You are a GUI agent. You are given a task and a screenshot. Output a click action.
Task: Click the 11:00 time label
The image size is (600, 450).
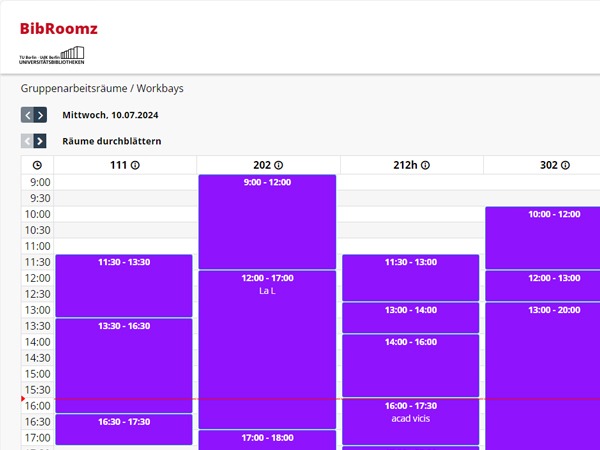coord(38,246)
